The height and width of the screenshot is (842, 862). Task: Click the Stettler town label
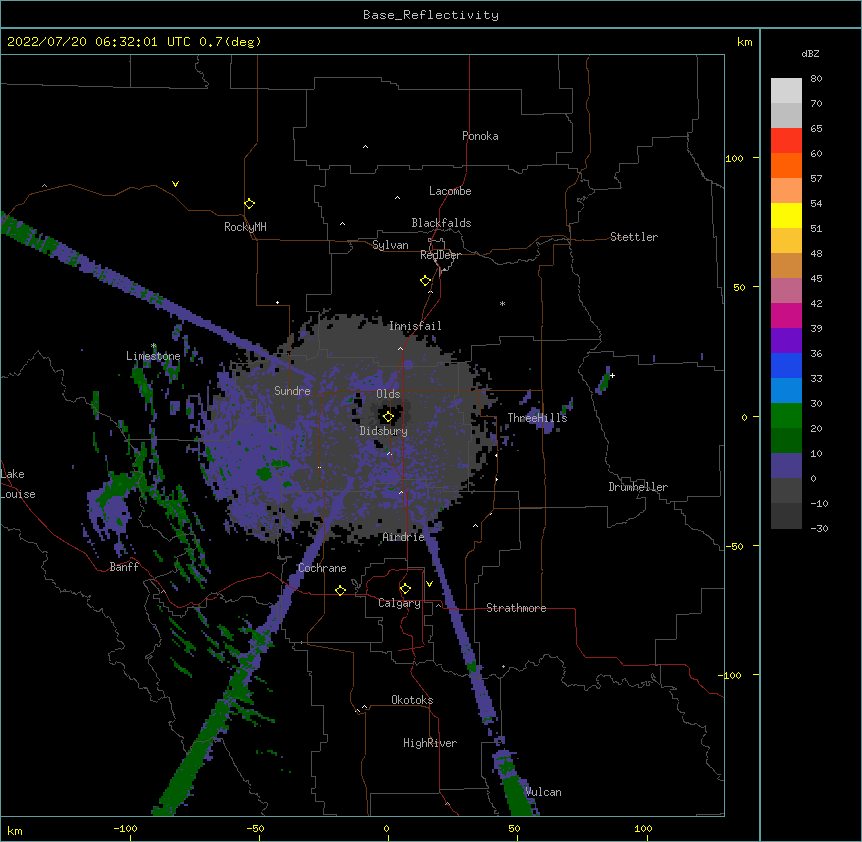[x=634, y=237]
